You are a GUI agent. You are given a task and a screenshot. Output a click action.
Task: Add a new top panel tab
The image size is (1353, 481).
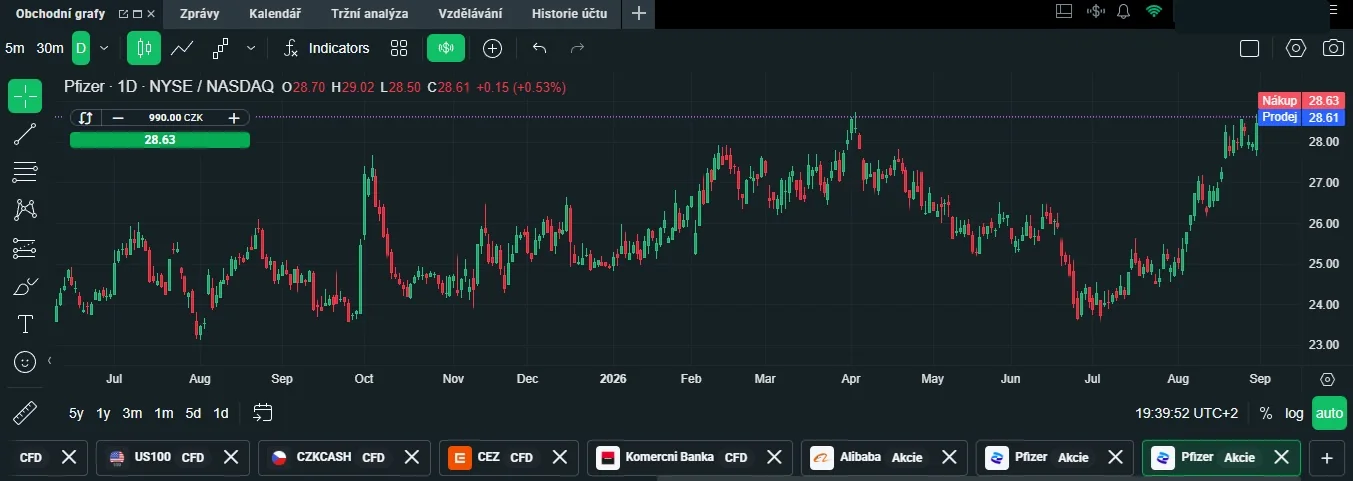(638, 14)
